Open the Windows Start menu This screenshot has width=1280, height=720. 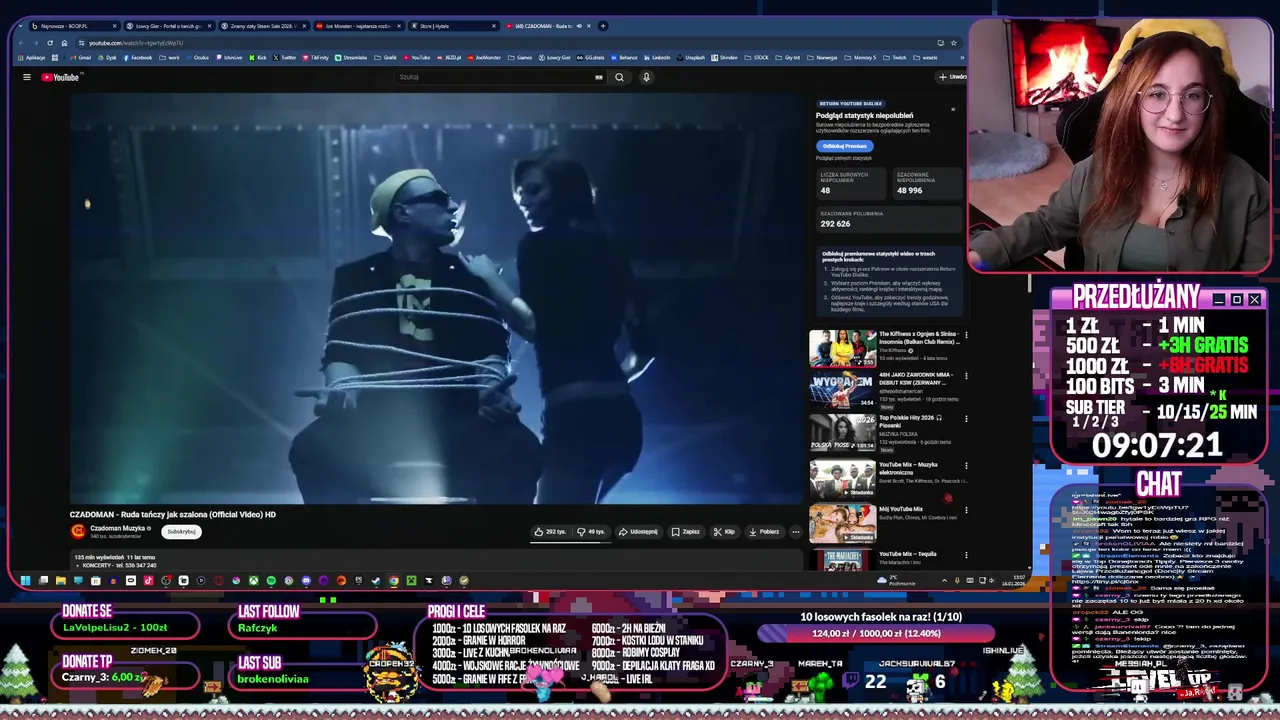point(25,580)
